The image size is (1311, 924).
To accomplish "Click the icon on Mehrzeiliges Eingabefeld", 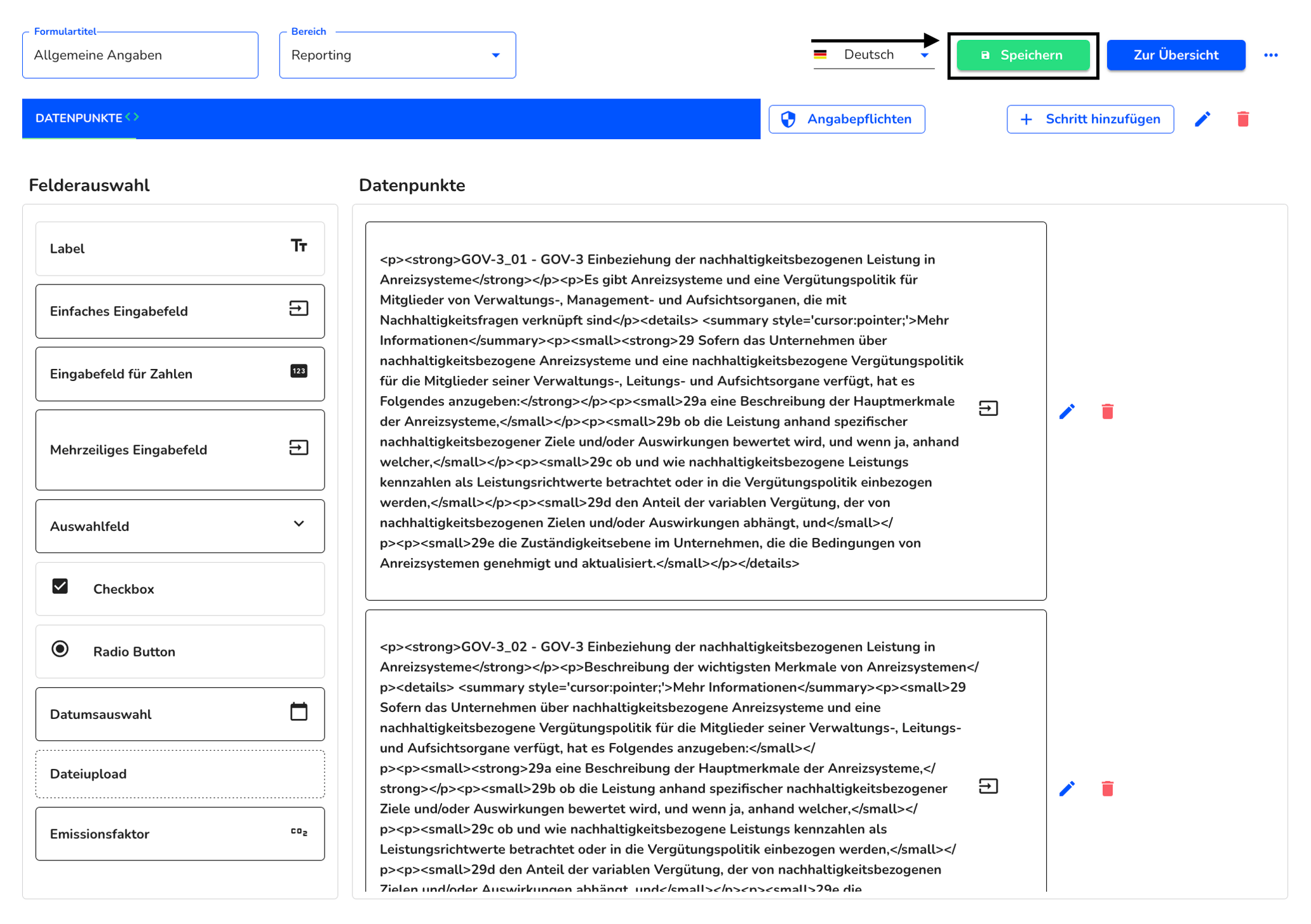I will point(299,448).
